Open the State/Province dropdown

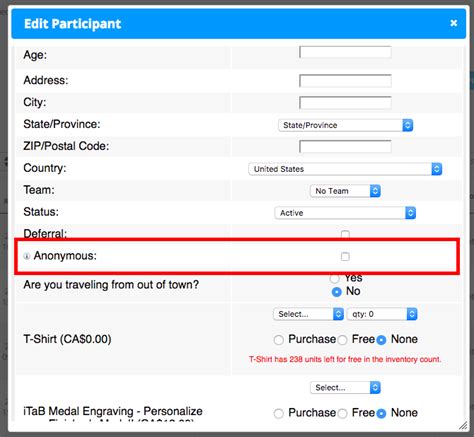[x=346, y=125]
